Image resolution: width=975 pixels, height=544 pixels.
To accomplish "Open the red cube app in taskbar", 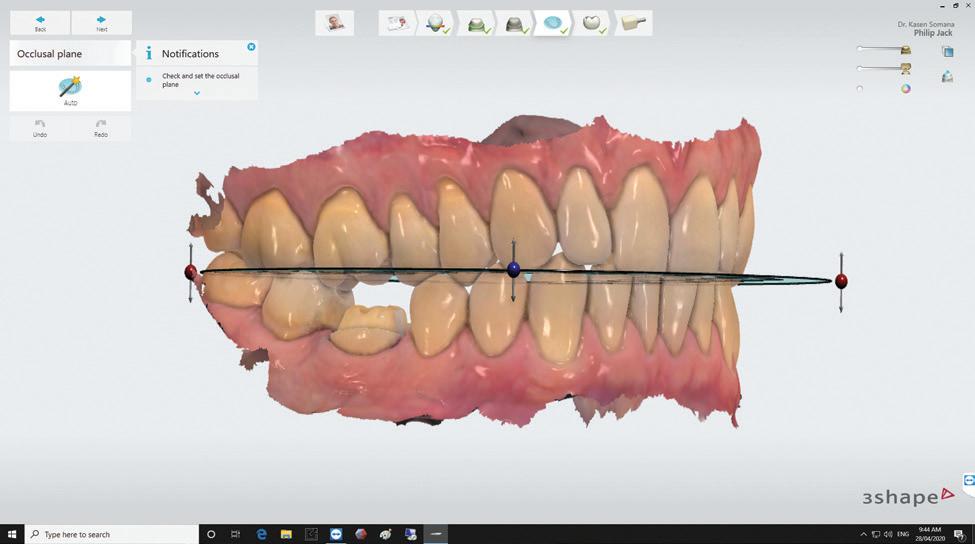I will [361, 534].
